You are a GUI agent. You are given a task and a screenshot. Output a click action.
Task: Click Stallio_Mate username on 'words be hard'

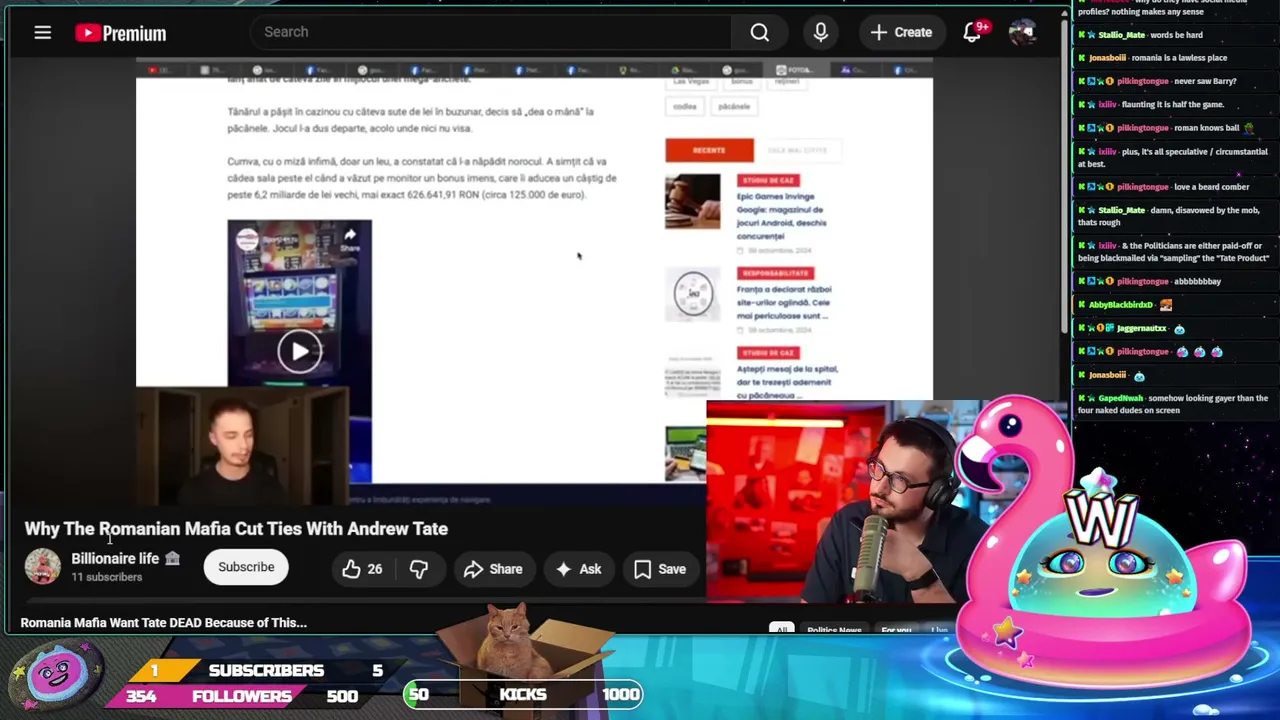pos(1121,35)
